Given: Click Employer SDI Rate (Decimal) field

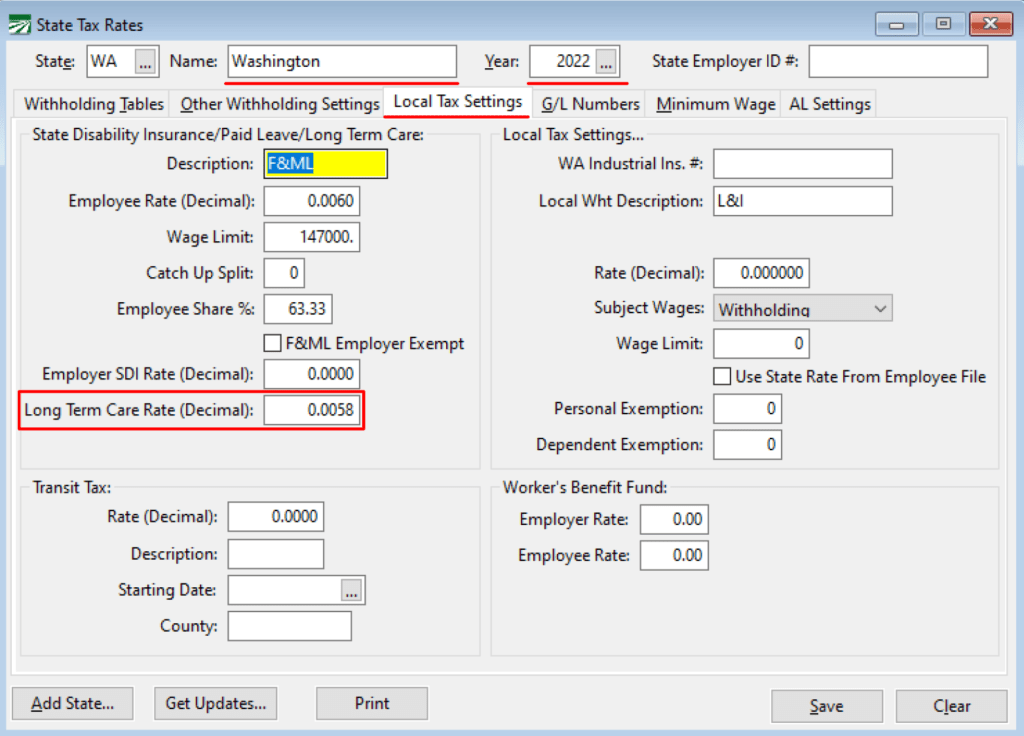Looking at the screenshot, I should (312, 374).
